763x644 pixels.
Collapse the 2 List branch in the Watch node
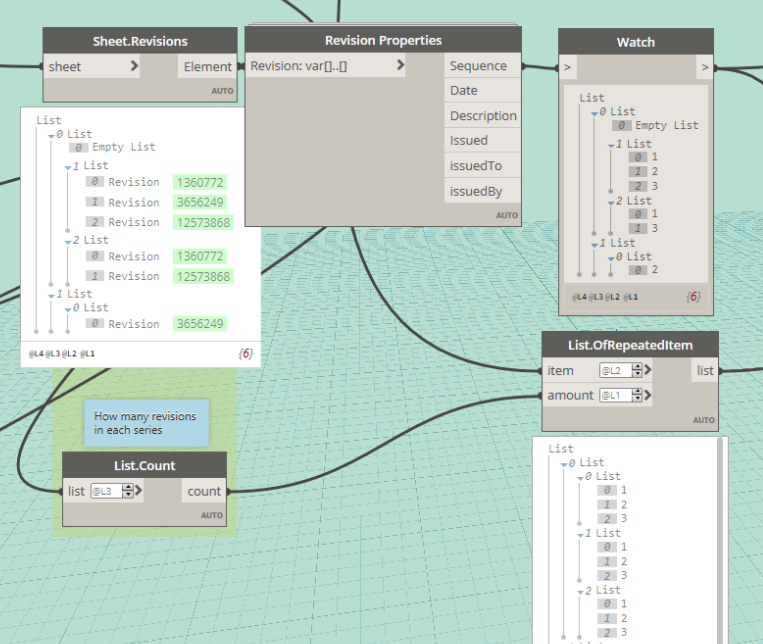coord(610,202)
